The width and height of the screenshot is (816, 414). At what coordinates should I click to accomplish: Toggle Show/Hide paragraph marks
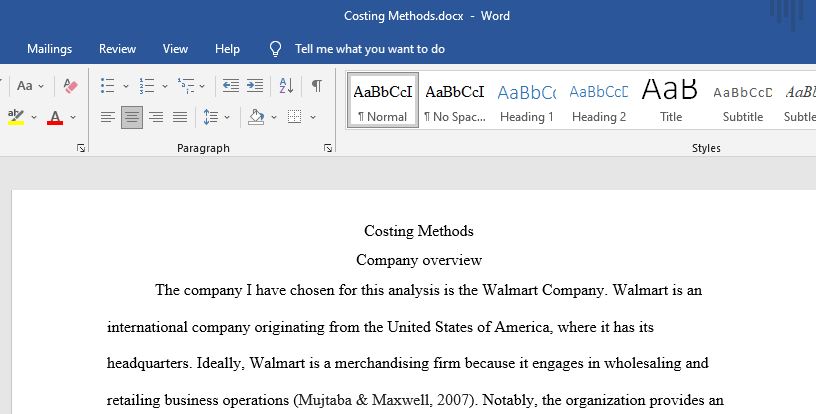[316, 85]
